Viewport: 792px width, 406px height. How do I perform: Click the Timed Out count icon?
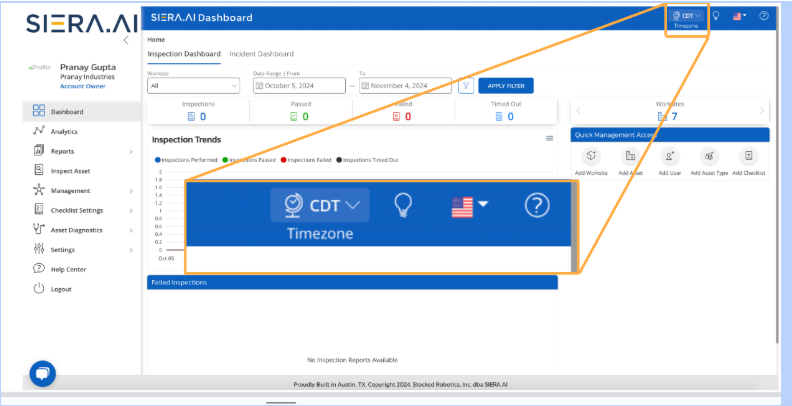tap(499, 117)
